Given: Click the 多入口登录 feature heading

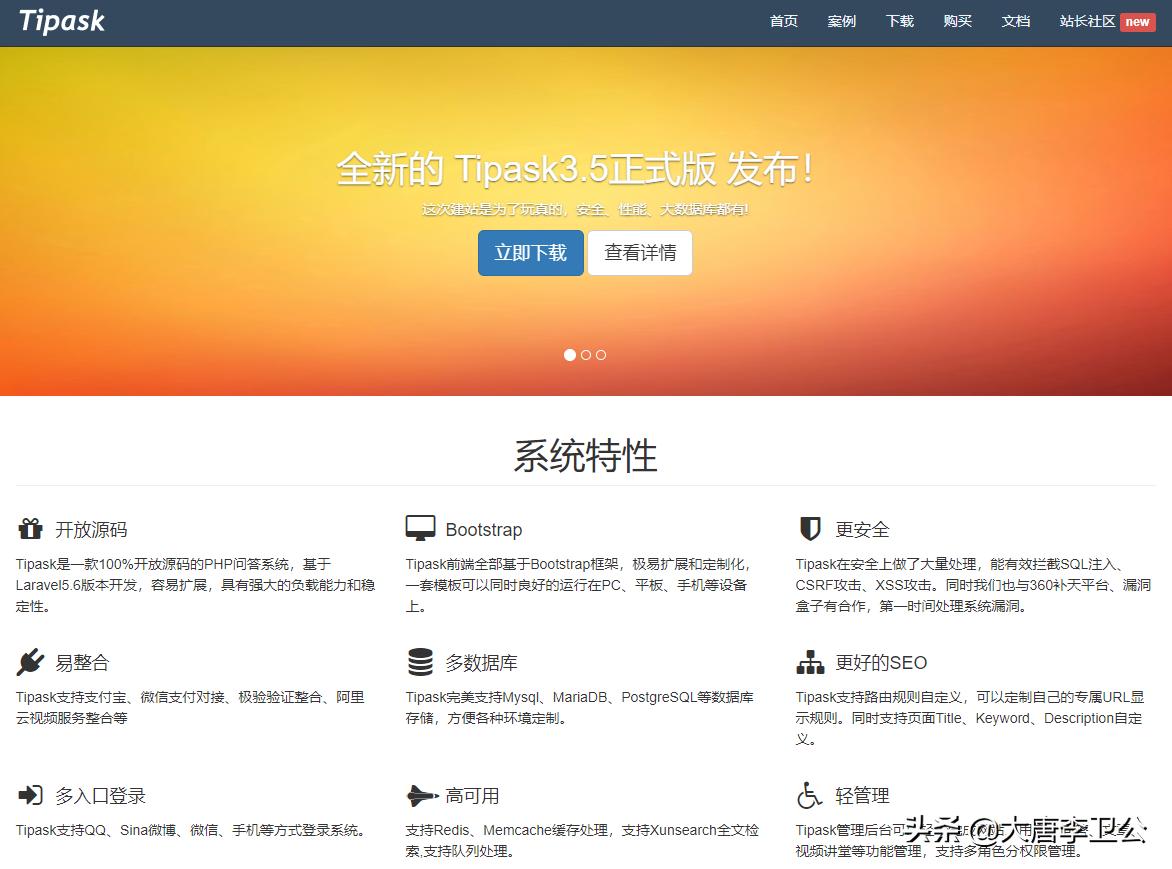Looking at the screenshot, I should (100, 796).
